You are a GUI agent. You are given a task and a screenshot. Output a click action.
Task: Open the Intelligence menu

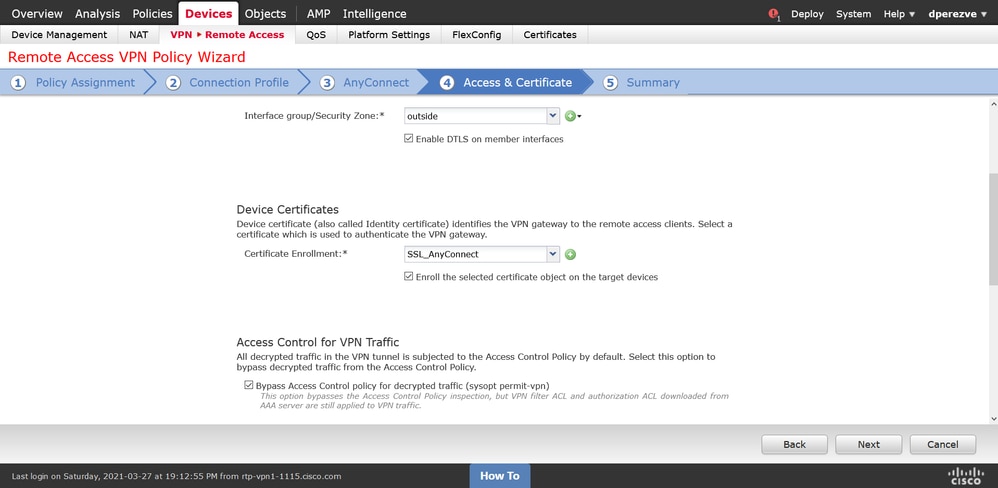[374, 13]
